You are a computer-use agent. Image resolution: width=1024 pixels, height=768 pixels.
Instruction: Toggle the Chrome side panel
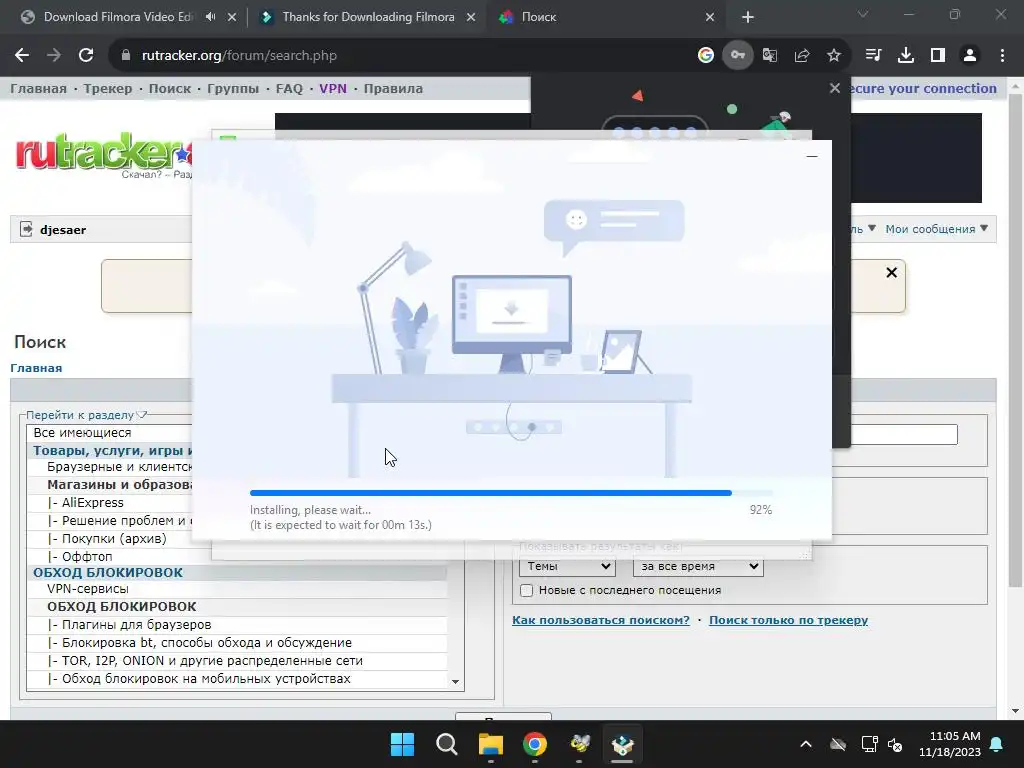938,56
